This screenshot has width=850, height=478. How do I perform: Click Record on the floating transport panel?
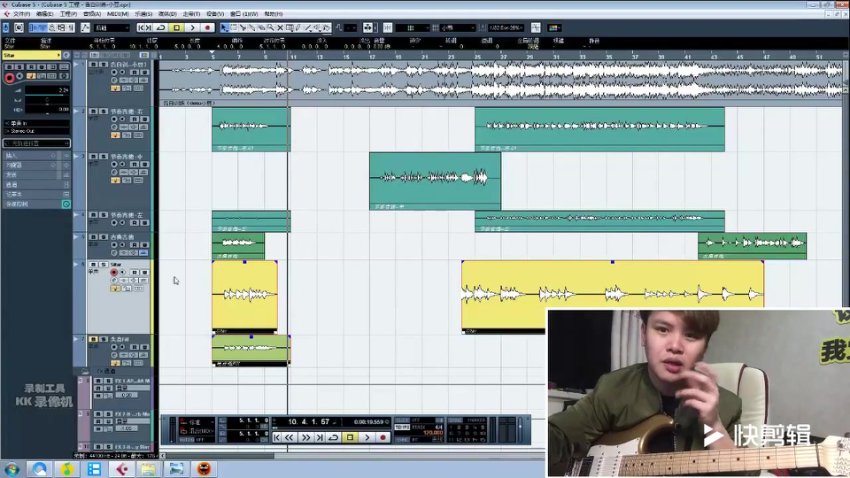382,437
